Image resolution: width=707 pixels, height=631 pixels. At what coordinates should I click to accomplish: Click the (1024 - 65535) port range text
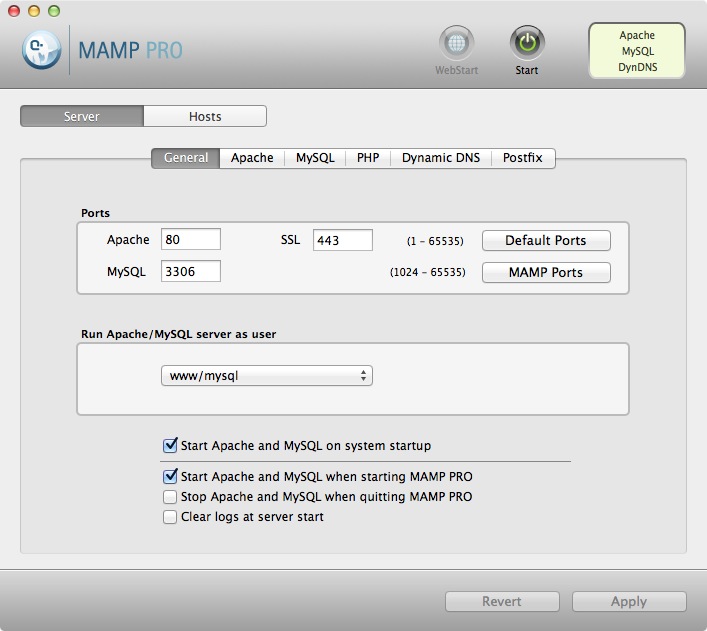coord(427,272)
